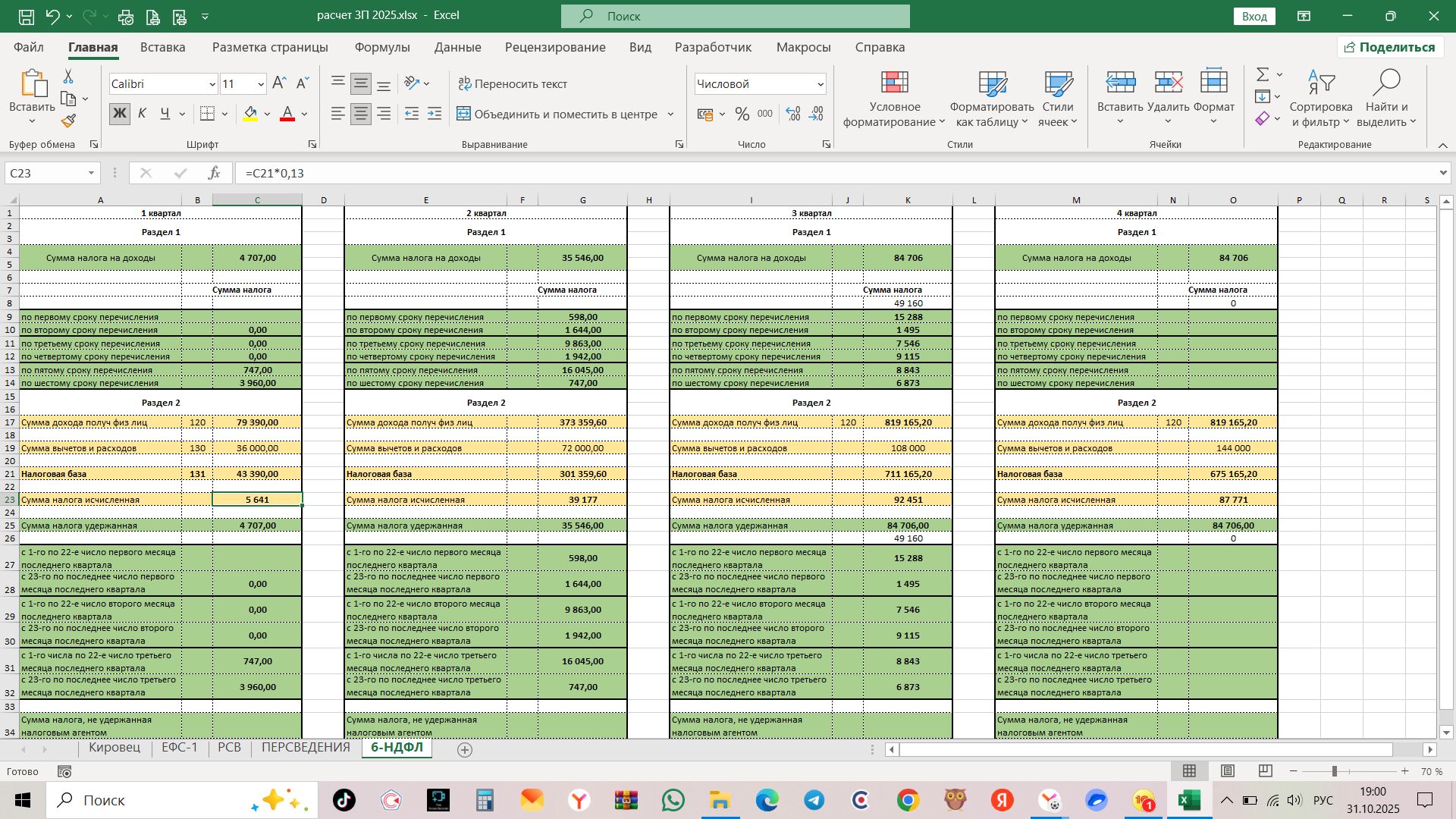
Task: Click the Increase Font Size icon
Action: tap(278, 83)
